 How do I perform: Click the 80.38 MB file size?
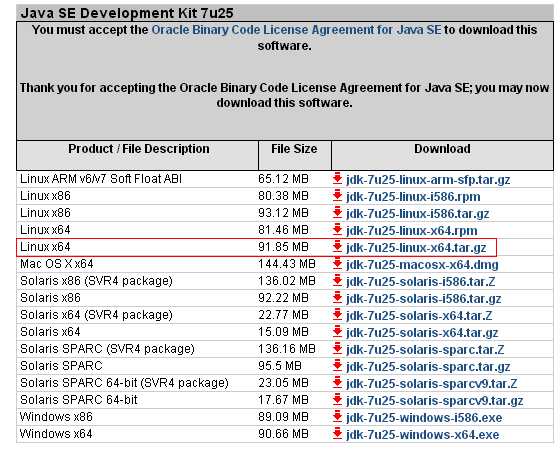click(x=283, y=196)
